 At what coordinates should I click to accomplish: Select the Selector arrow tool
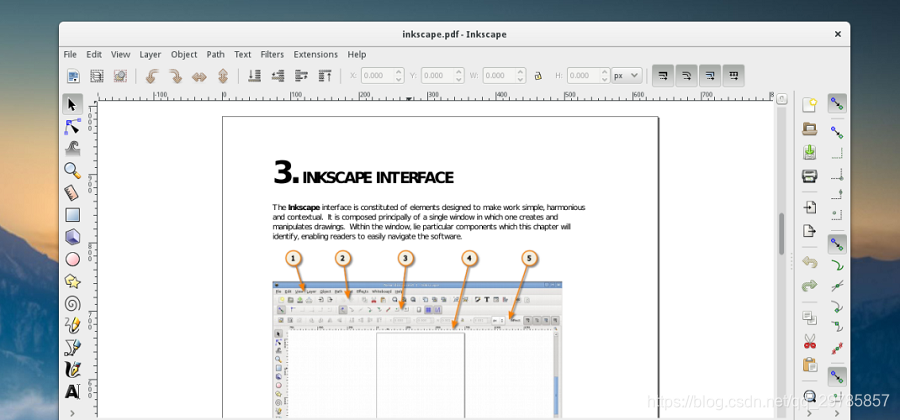72,104
